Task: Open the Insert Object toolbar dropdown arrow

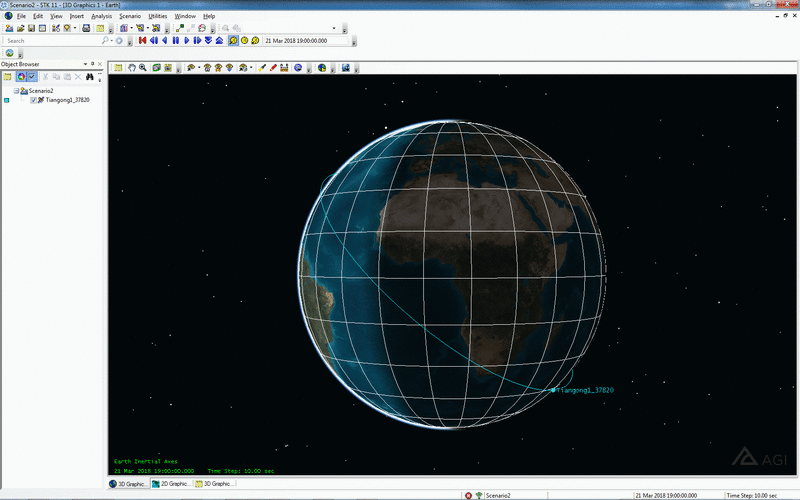Action: [75, 28]
